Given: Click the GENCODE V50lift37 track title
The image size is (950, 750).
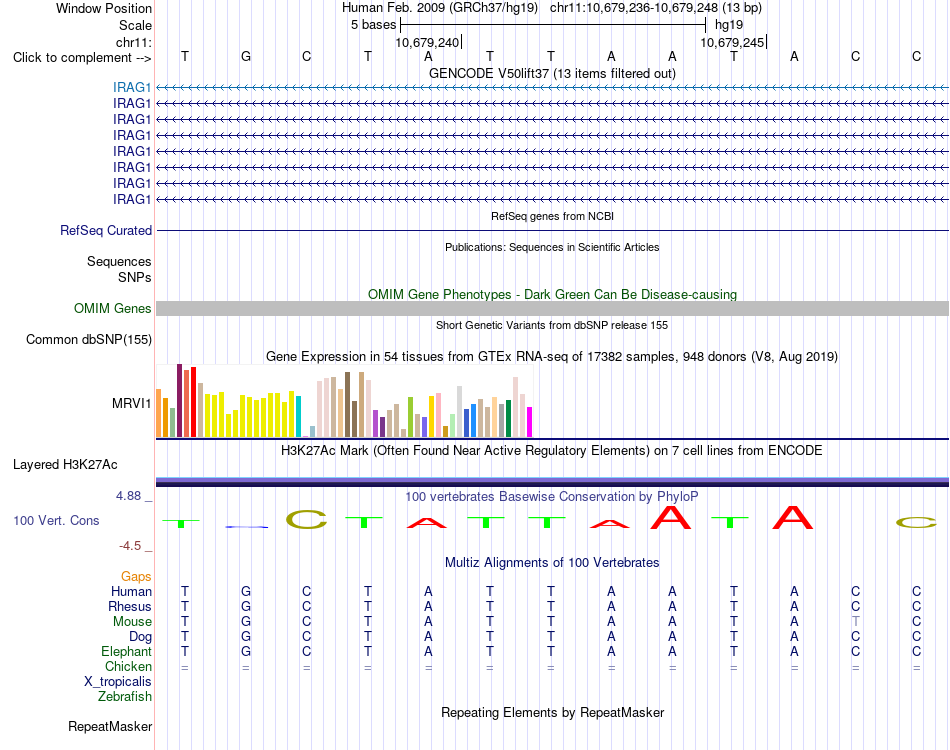Looking at the screenshot, I should 552,73.
